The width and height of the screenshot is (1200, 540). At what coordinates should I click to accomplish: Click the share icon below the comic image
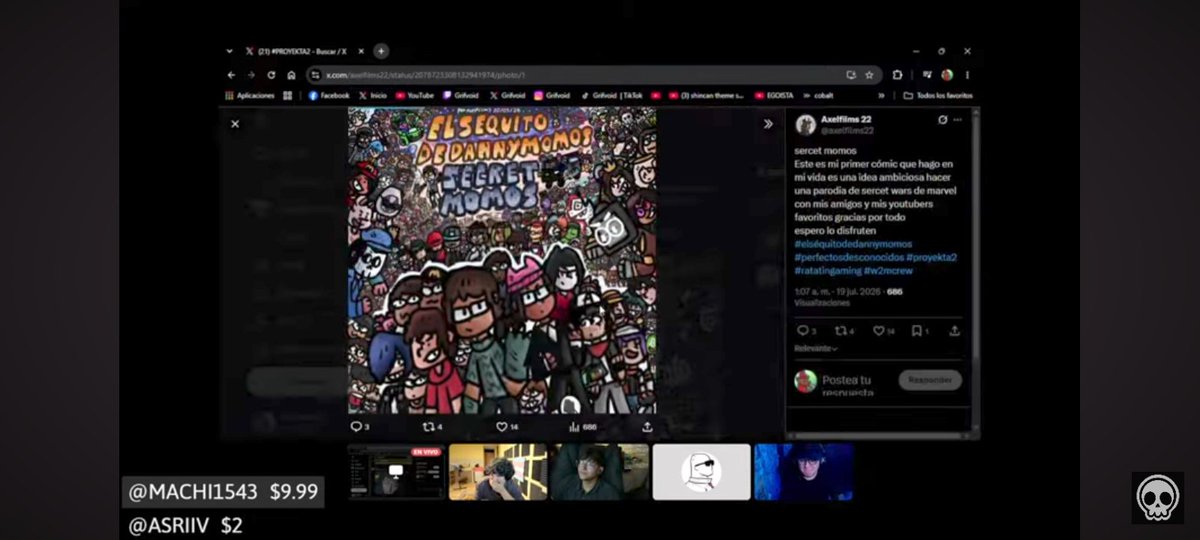647,427
